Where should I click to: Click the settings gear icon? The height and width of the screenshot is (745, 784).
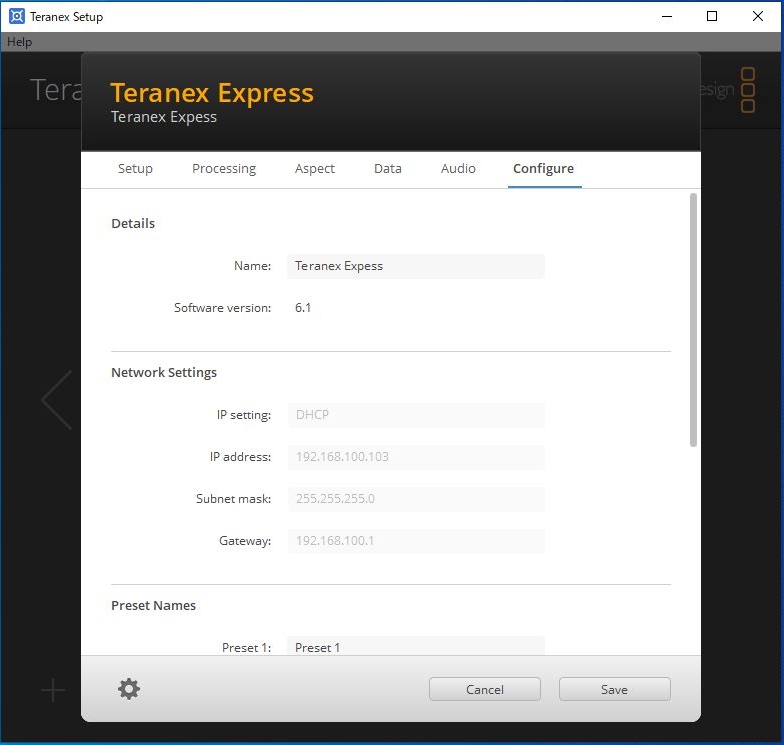point(129,689)
